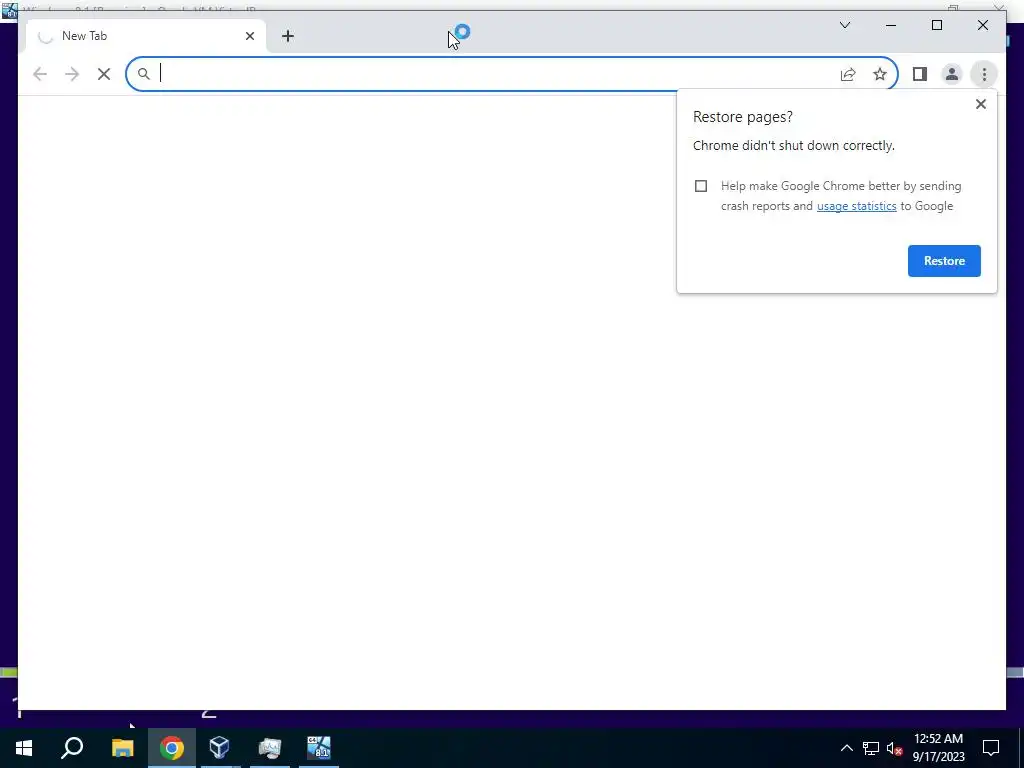Close the New Tab tab
Screen dimensions: 1024x768
249,36
